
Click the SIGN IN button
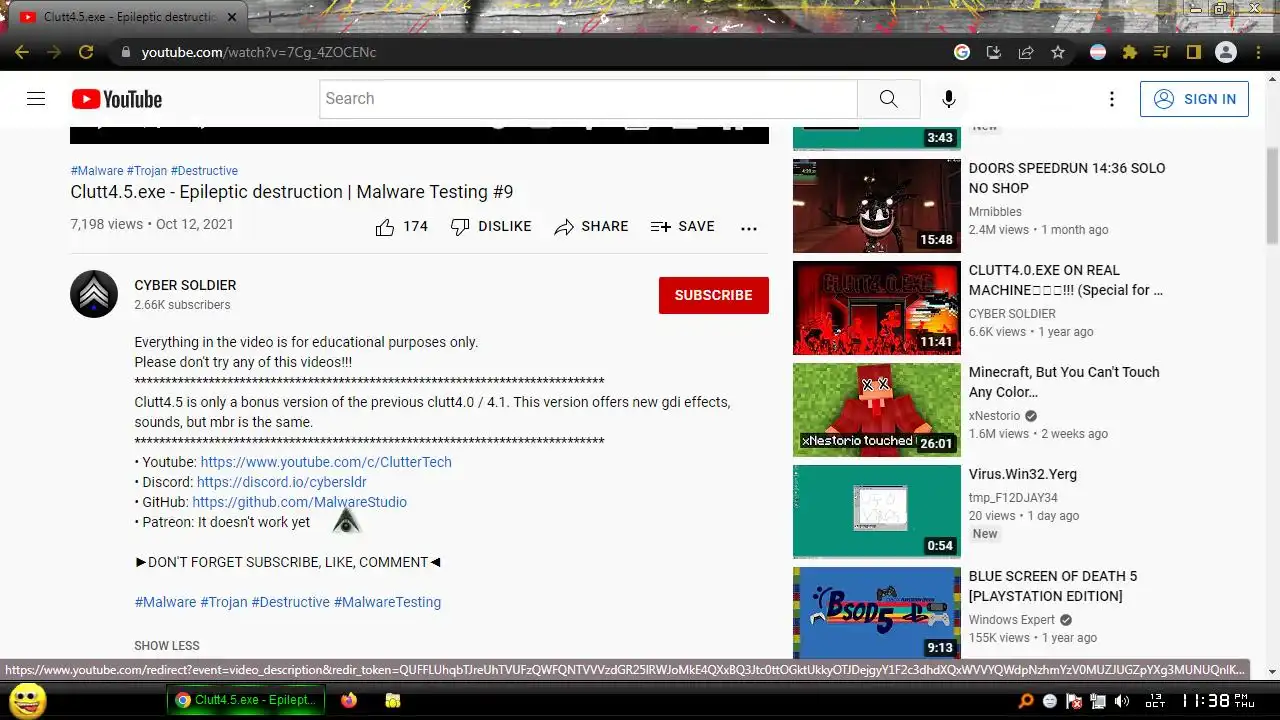pos(1194,99)
